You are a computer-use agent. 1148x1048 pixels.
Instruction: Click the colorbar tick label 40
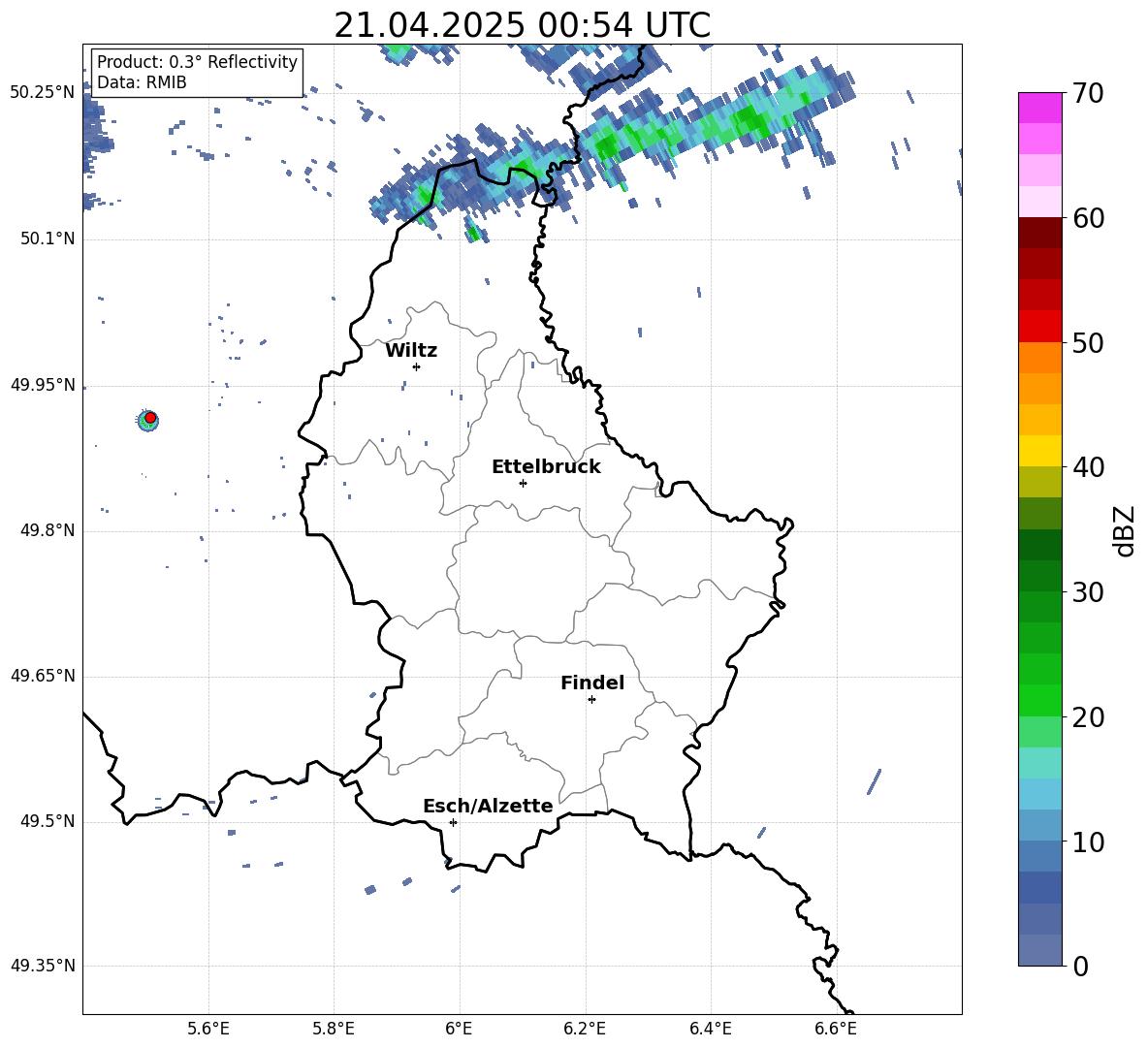click(x=1088, y=467)
